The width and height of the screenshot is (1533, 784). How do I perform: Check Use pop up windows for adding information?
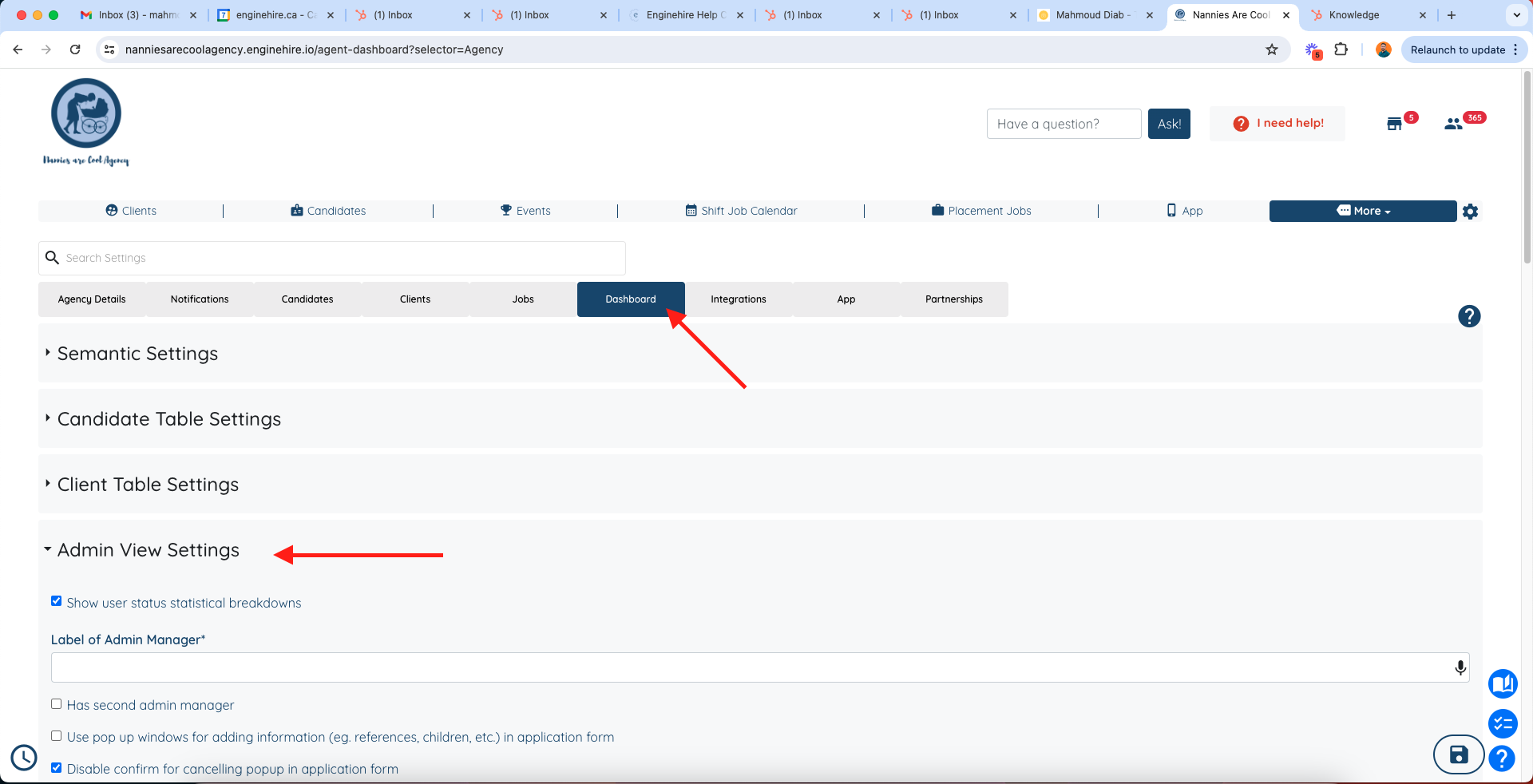click(56, 735)
